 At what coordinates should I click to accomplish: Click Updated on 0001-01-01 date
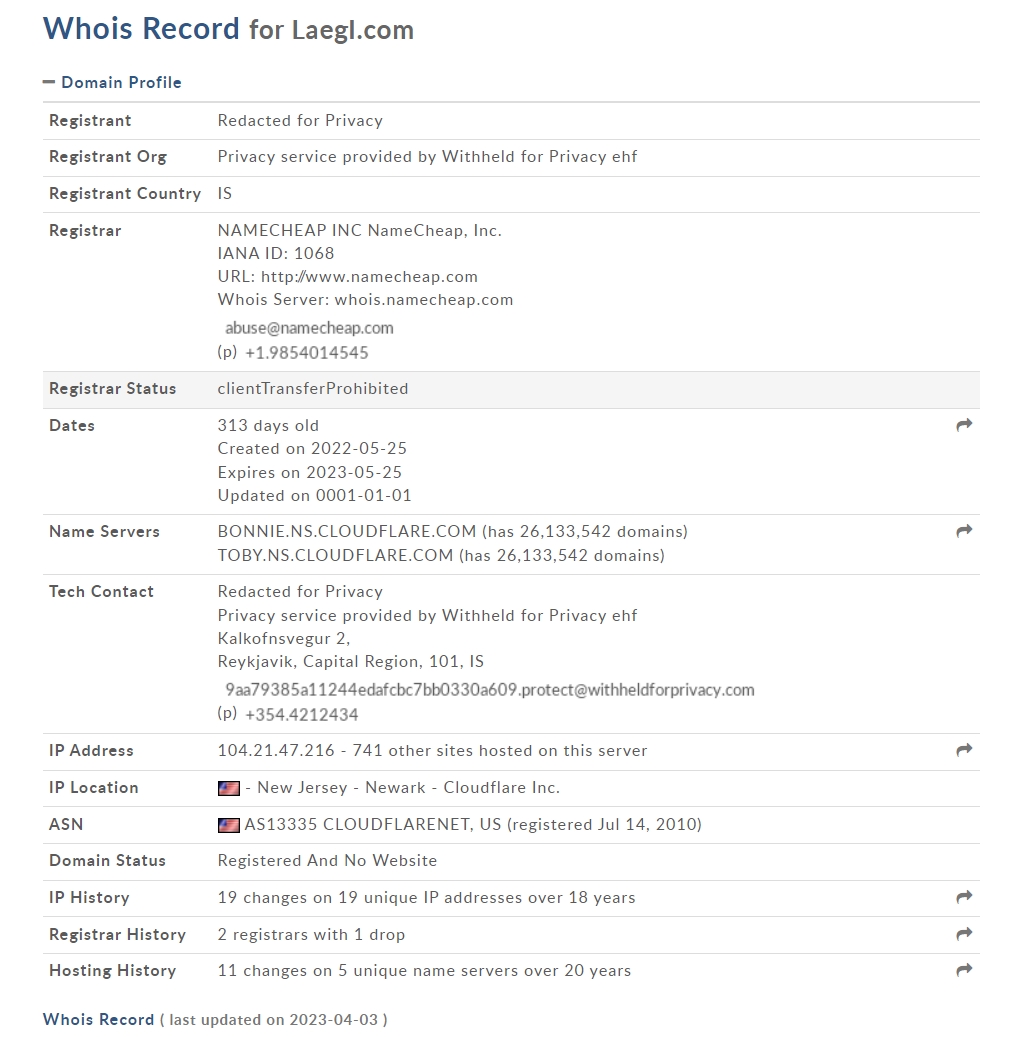coord(315,495)
